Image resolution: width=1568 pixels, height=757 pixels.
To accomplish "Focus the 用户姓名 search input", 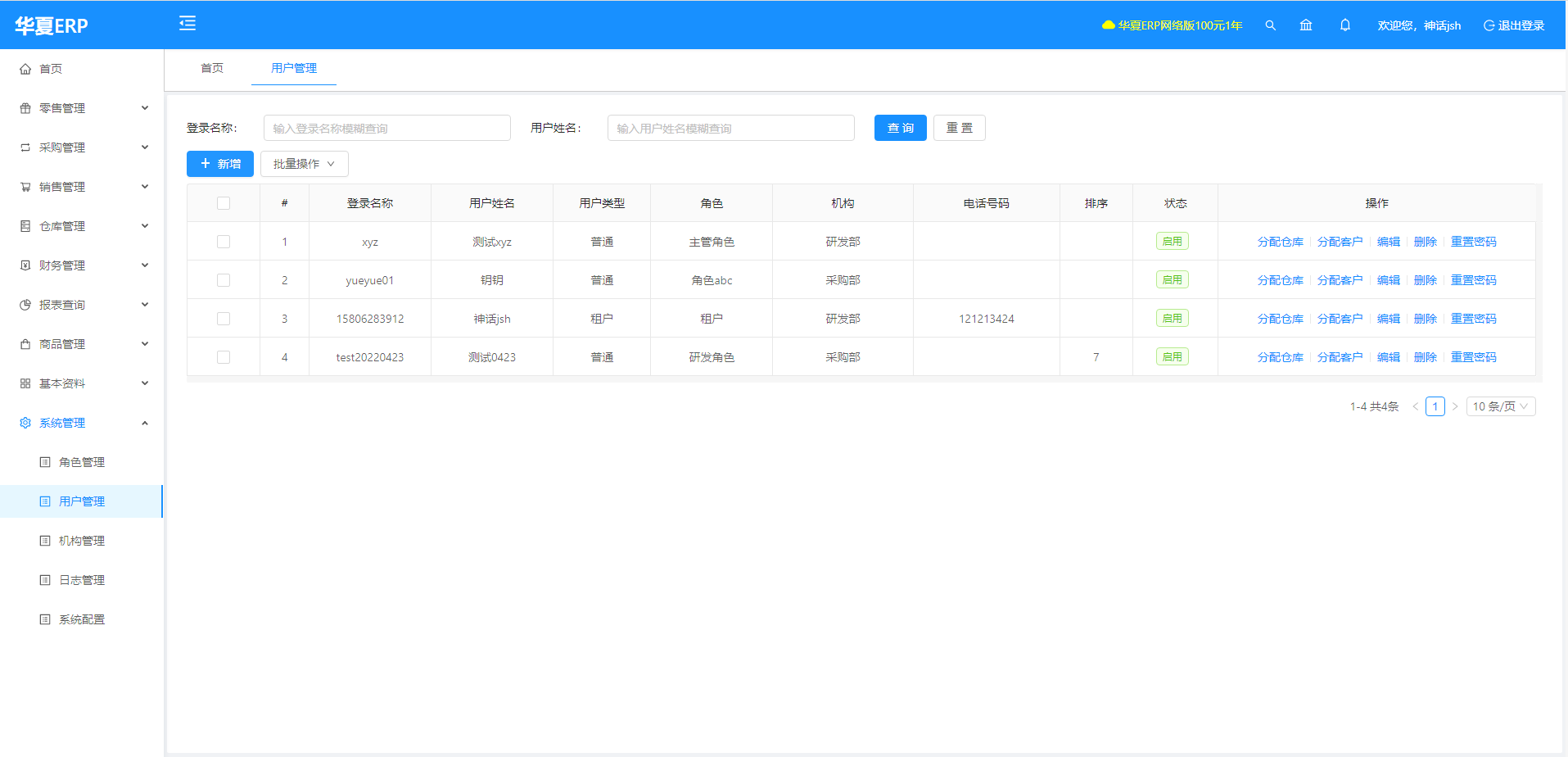I will (x=731, y=128).
